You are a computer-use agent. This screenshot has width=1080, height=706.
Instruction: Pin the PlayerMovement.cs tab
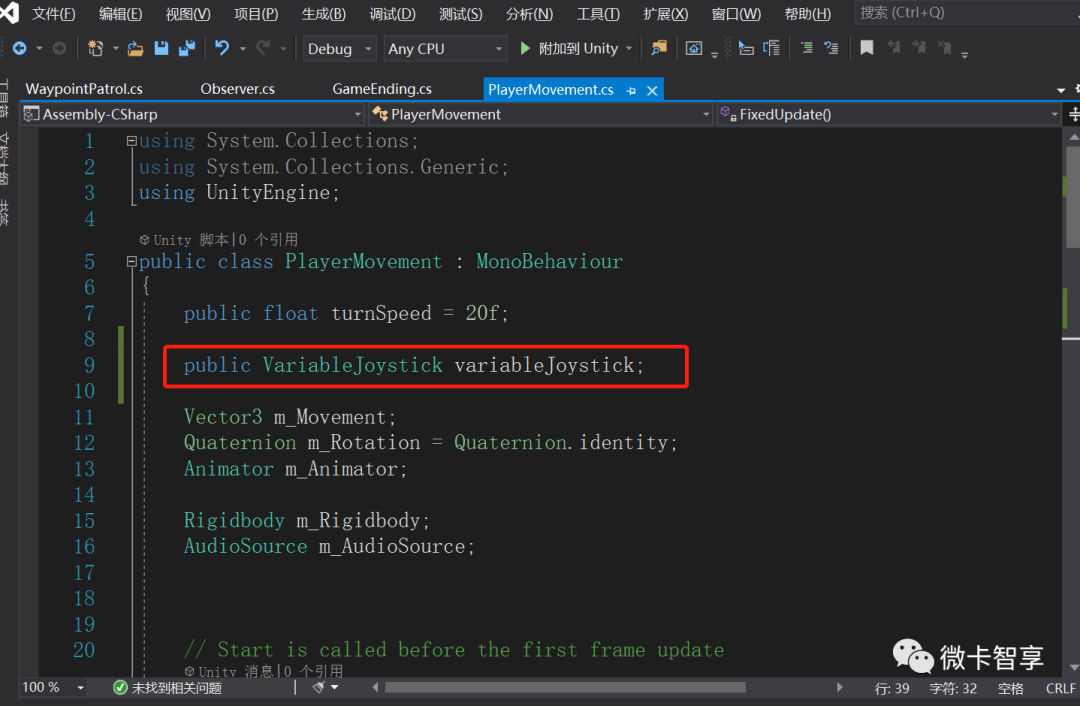(x=630, y=89)
